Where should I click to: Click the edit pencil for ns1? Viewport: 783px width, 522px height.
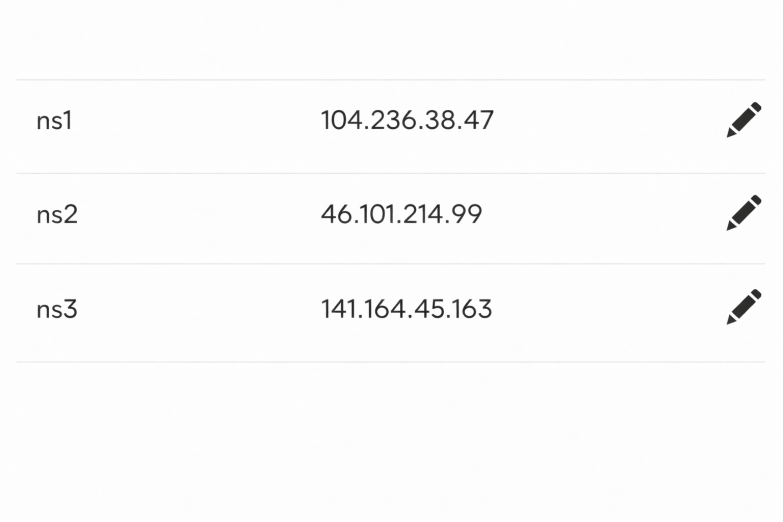point(743,121)
